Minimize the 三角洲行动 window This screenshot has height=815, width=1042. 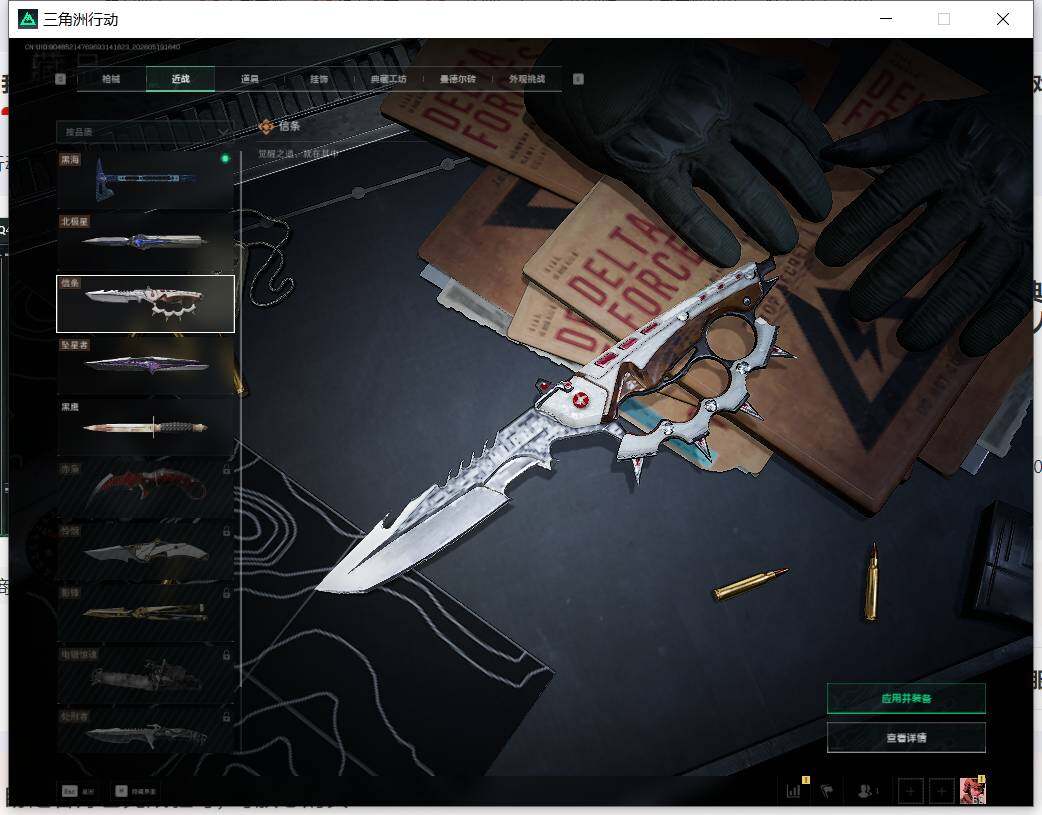[886, 19]
